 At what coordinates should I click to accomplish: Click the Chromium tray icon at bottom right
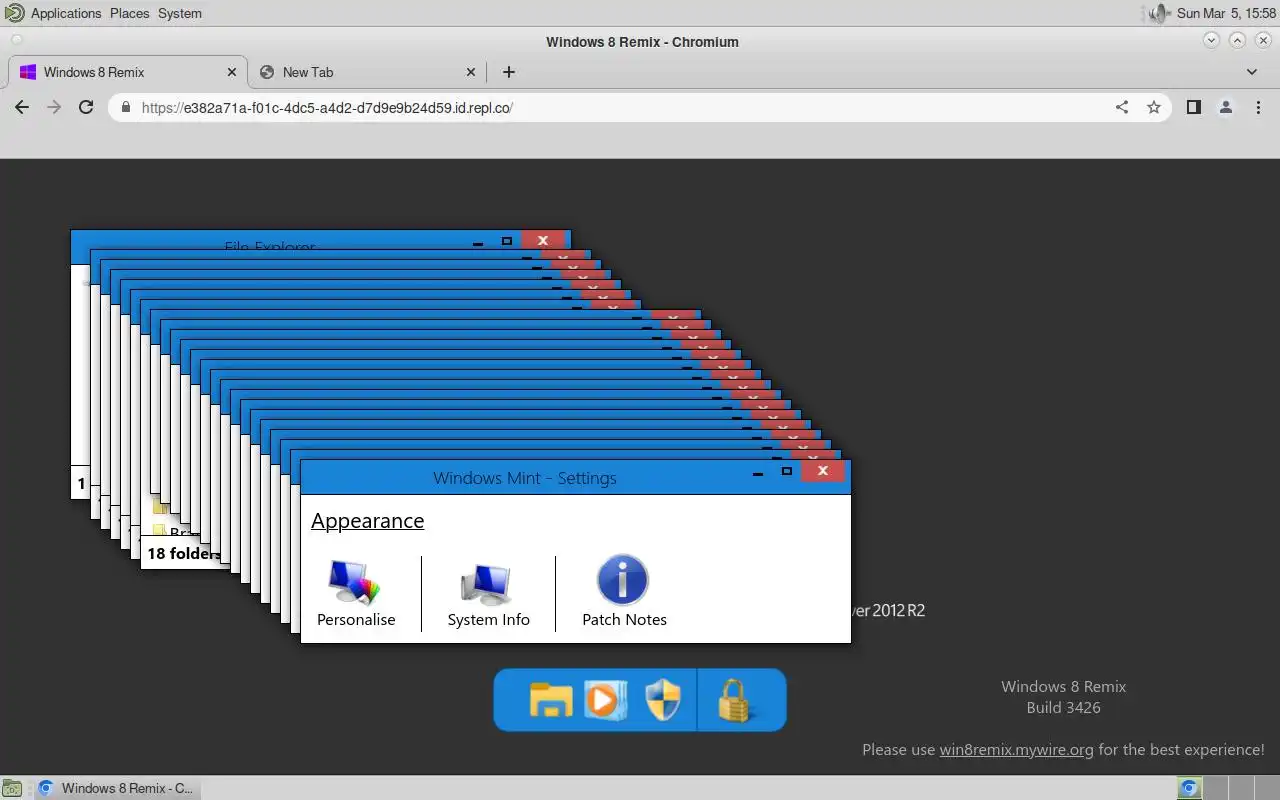tap(1190, 788)
